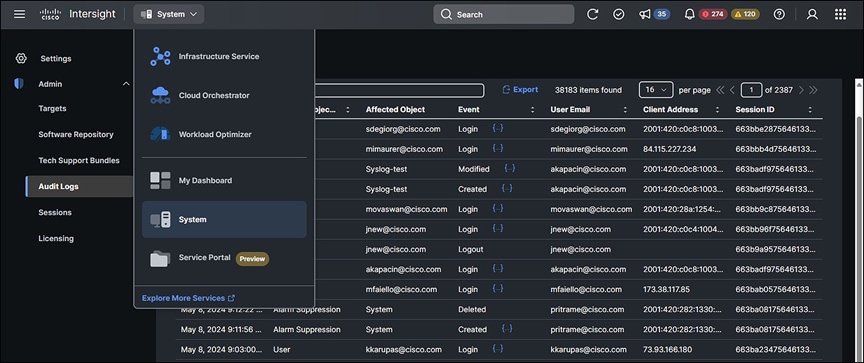The image size is (864, 363).
Task: Open the apps grid launcher icon
Action: (x=840, y=14)
